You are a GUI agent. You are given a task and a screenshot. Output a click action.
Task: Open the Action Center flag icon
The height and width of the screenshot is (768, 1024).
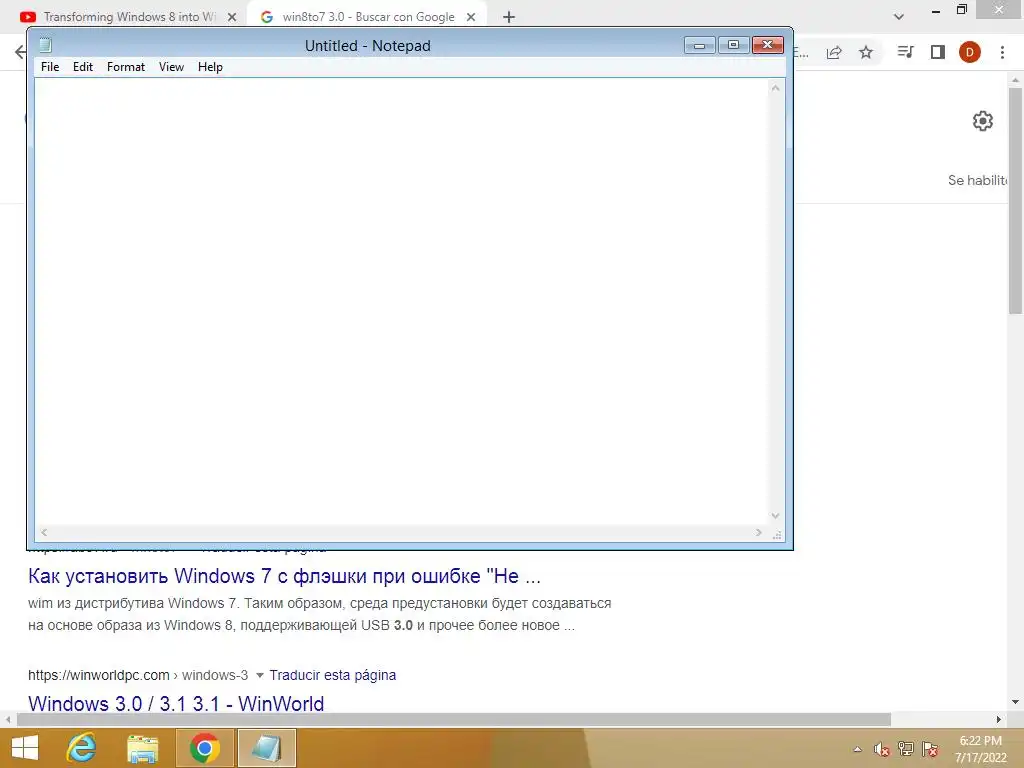(x=930, y=749)
